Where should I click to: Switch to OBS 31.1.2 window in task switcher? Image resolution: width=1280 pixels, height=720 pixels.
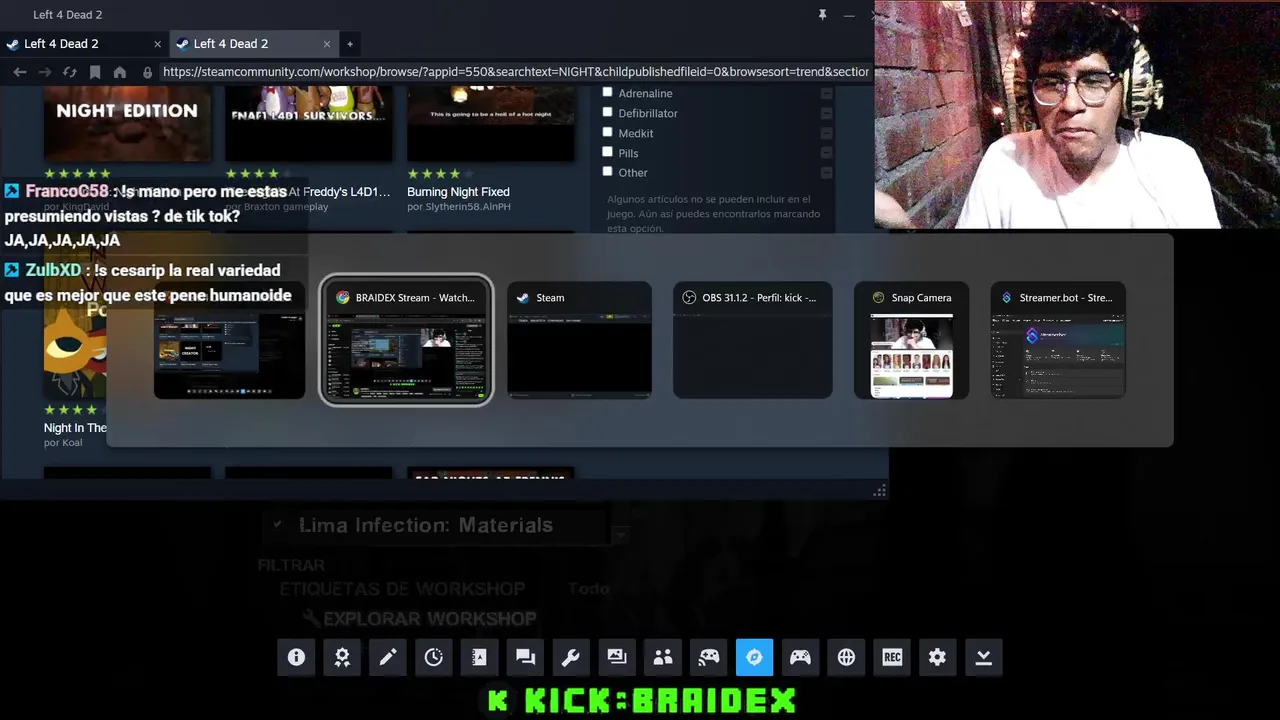click(752, 340)
